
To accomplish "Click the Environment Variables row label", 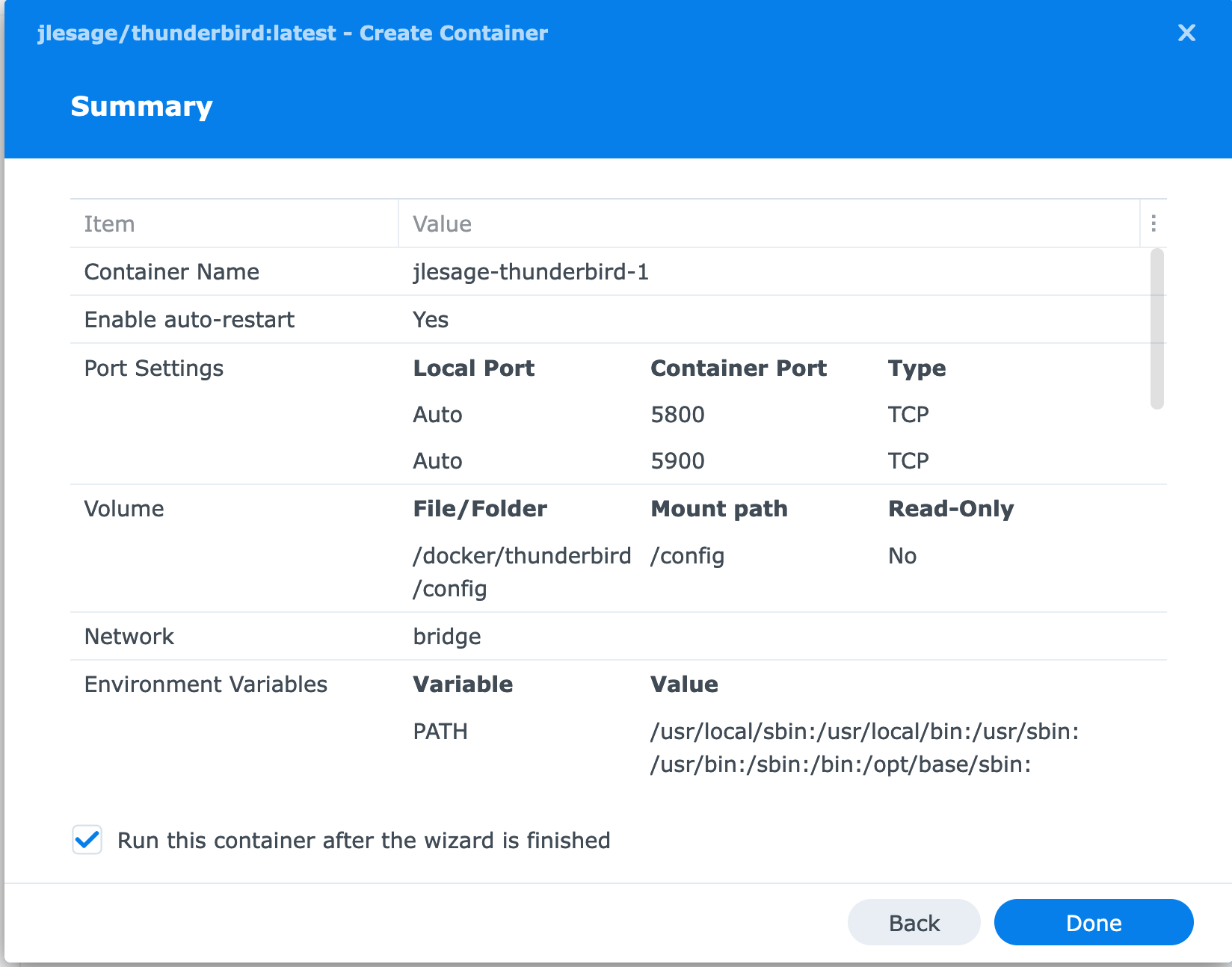I will (206, 685).
